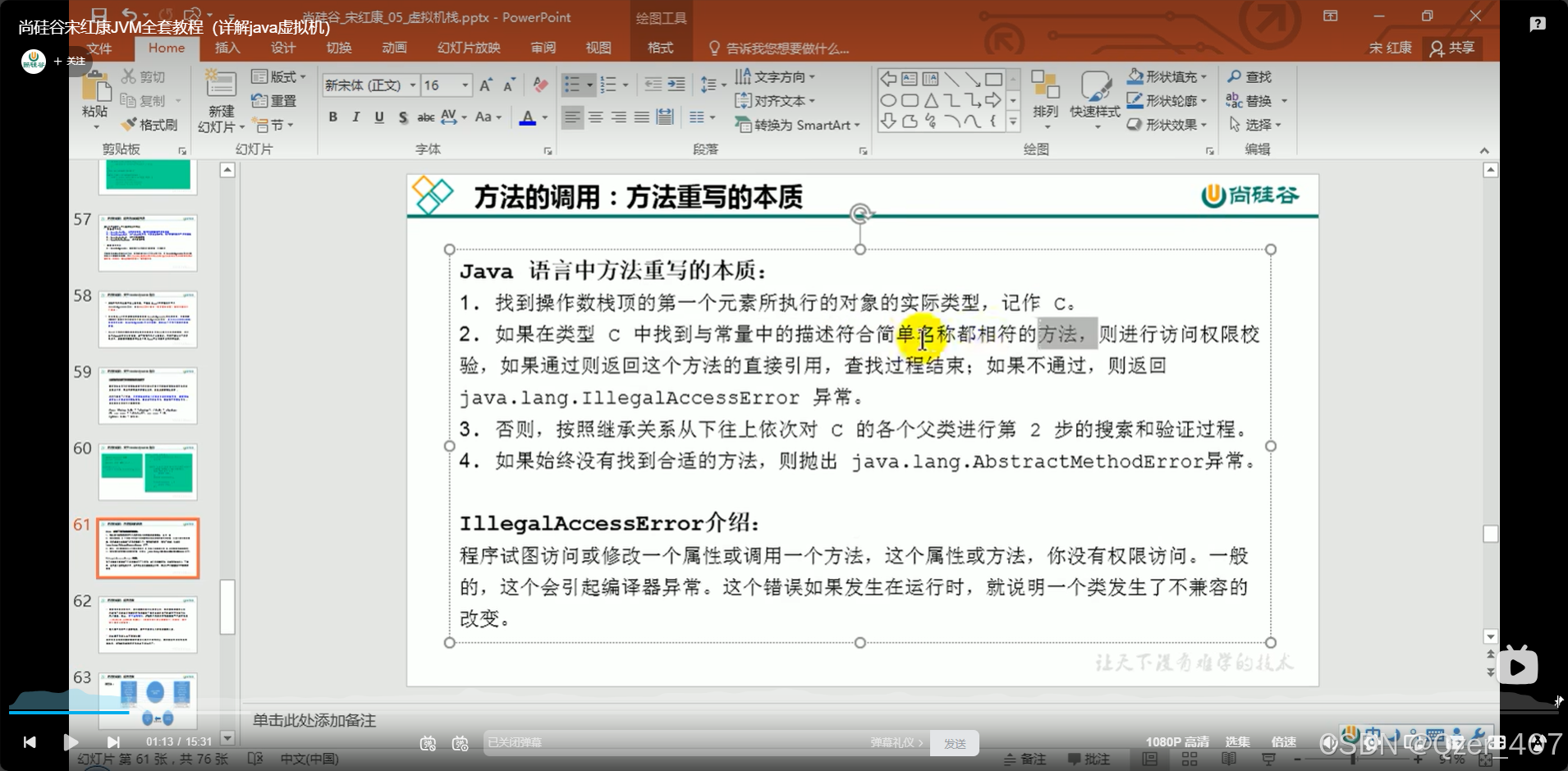Increase font size with the larger A icon
Image resolution: width=1568 pixels, height=771 pixels.
pyautogui.click(x=486, y=85)
